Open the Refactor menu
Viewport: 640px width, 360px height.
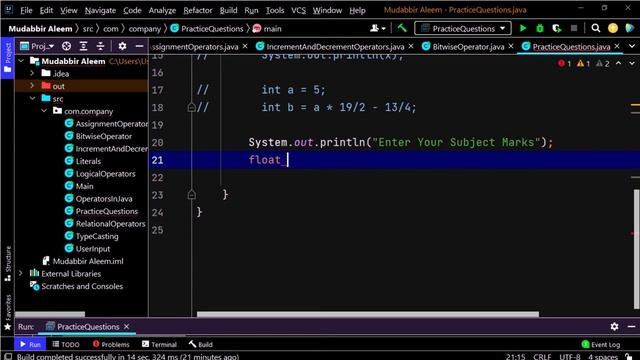(x=198, y=10)
